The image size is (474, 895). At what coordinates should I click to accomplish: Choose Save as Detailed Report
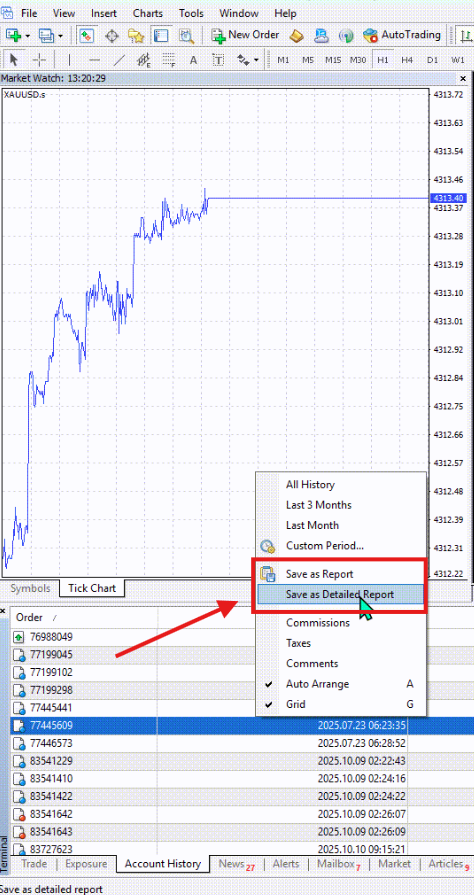click(x=341, y=594)
